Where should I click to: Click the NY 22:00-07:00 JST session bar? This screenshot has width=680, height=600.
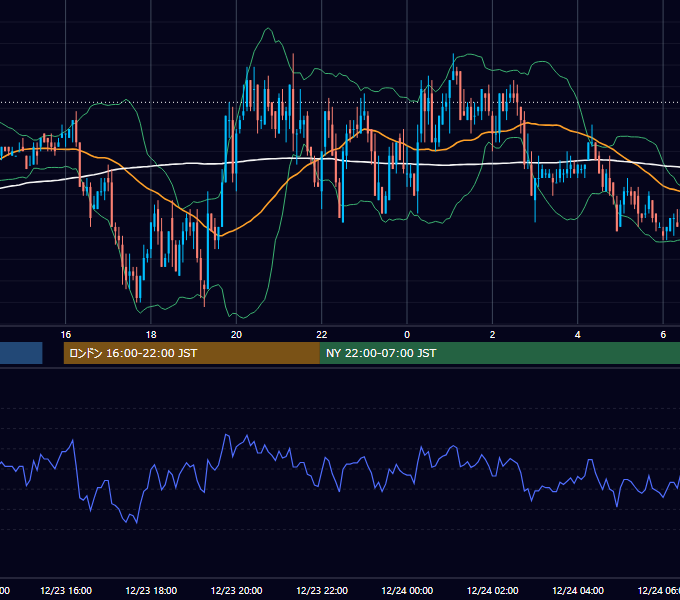[x=500, y=353]
